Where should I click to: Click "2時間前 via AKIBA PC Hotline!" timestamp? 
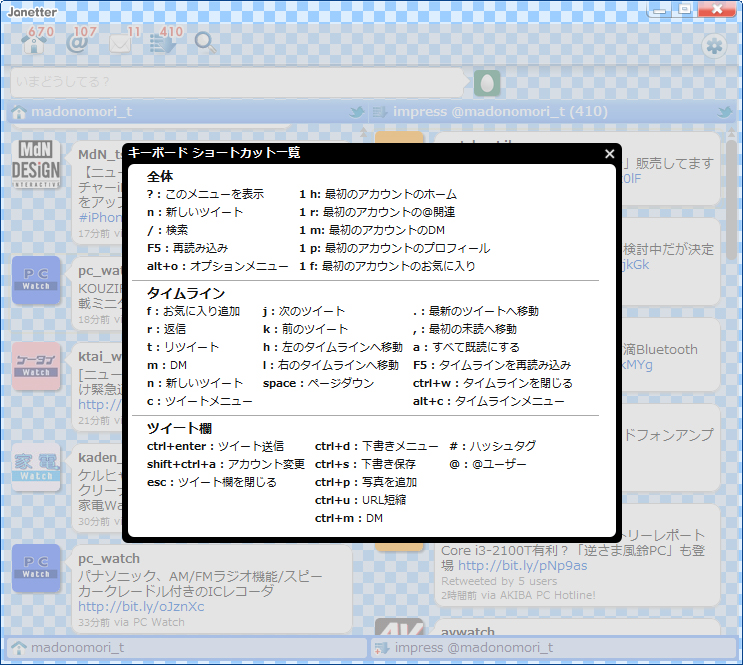(x=518, y=595)
